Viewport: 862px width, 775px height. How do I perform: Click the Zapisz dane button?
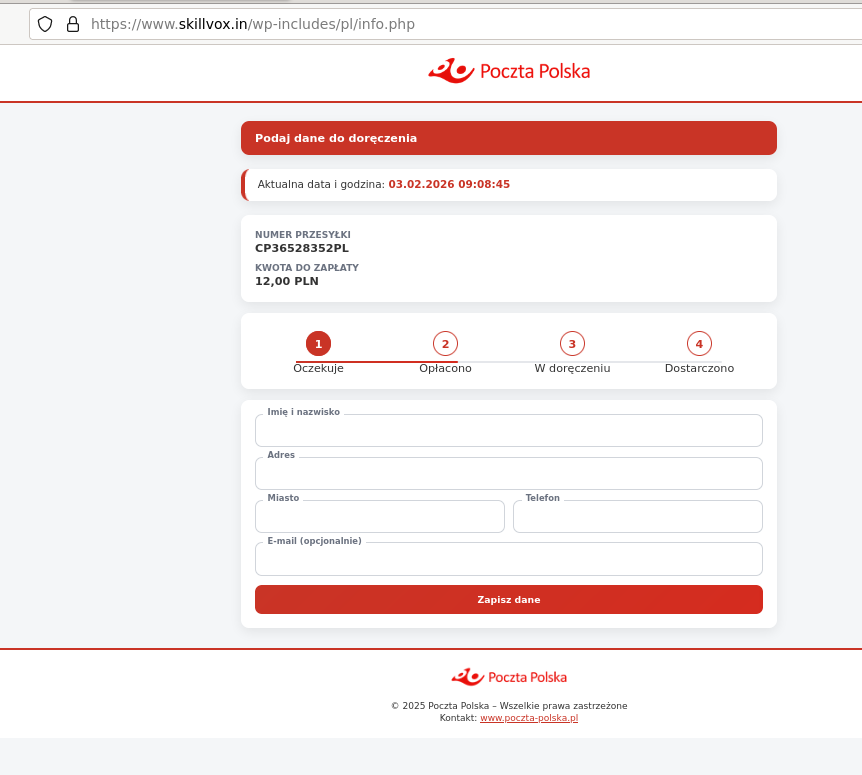coord(509,599)
